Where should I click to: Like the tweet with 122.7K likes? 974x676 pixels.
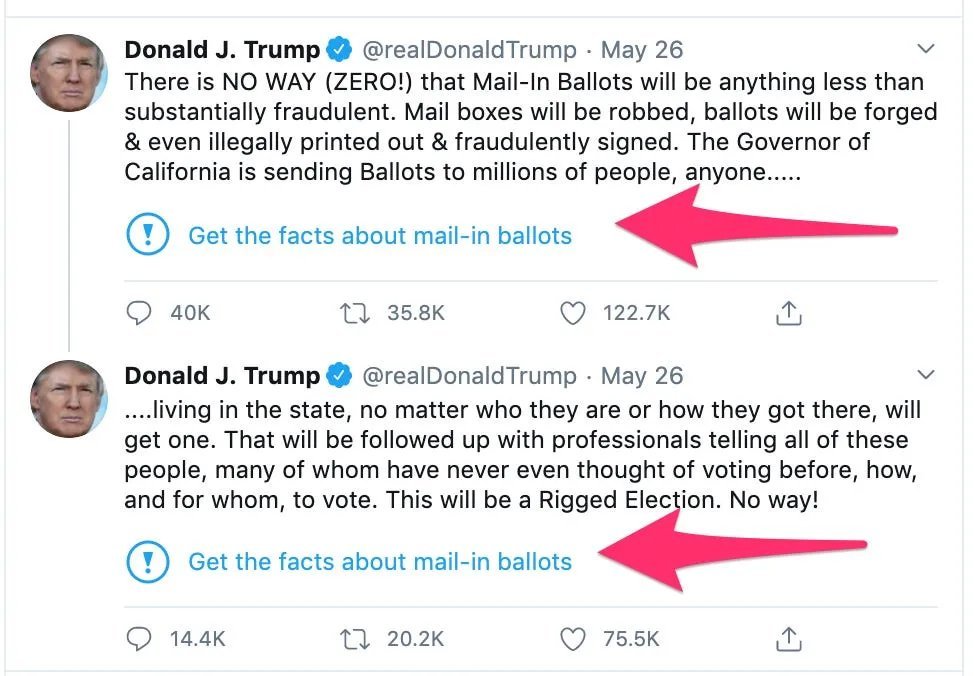[x=571, y=313]
